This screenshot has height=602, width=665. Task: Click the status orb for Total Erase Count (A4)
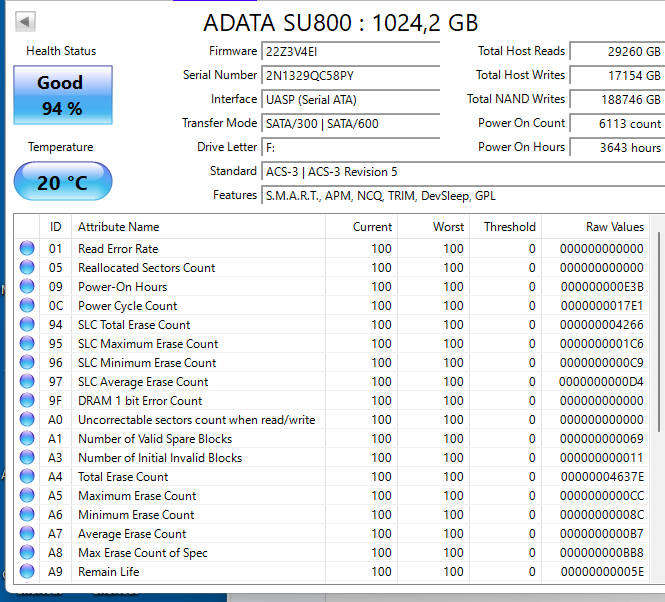pyautogui.click(x=27, y=476)
